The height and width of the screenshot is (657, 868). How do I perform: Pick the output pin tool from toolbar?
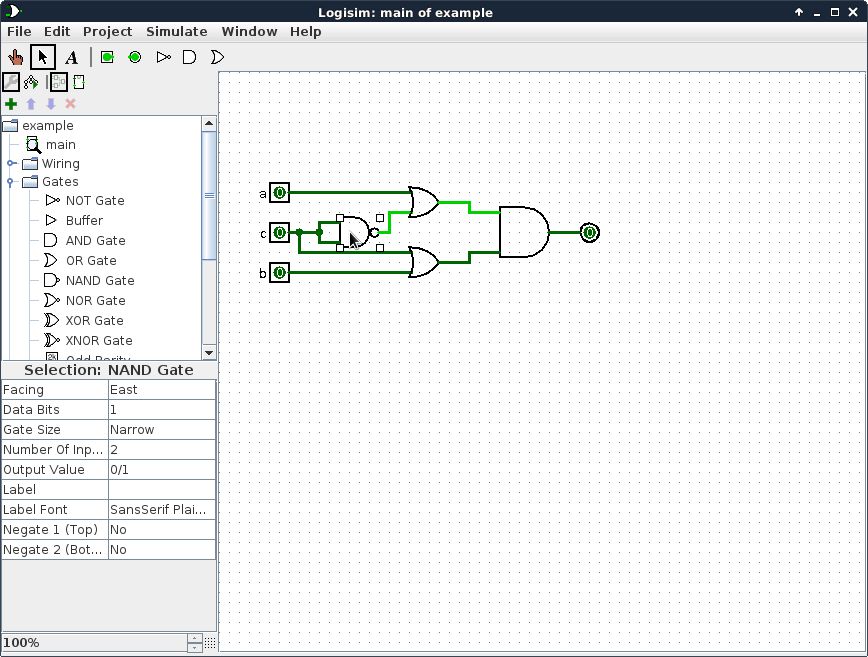pos(134,57)
